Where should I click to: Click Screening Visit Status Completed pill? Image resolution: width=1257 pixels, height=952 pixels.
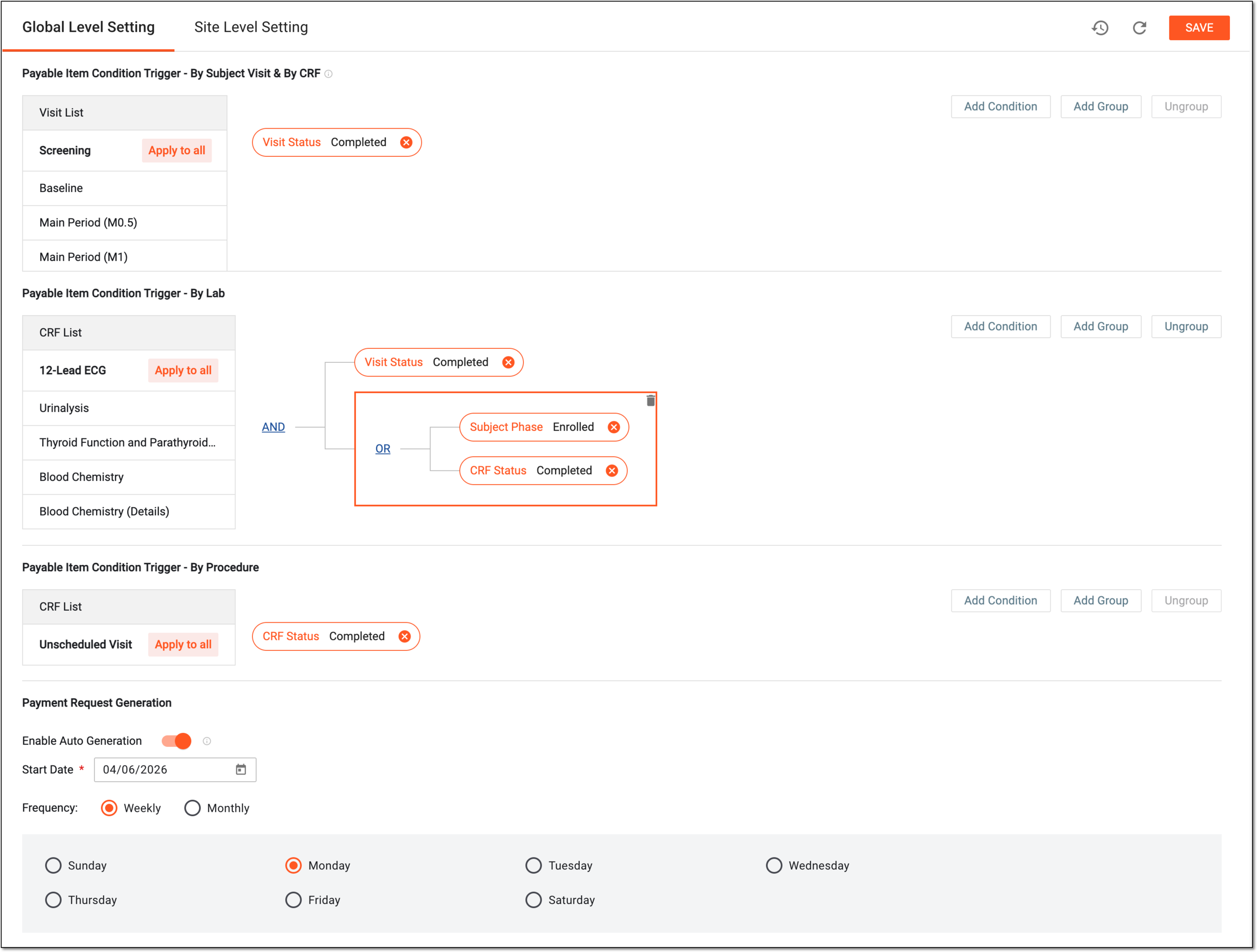(x=336, y=143)
